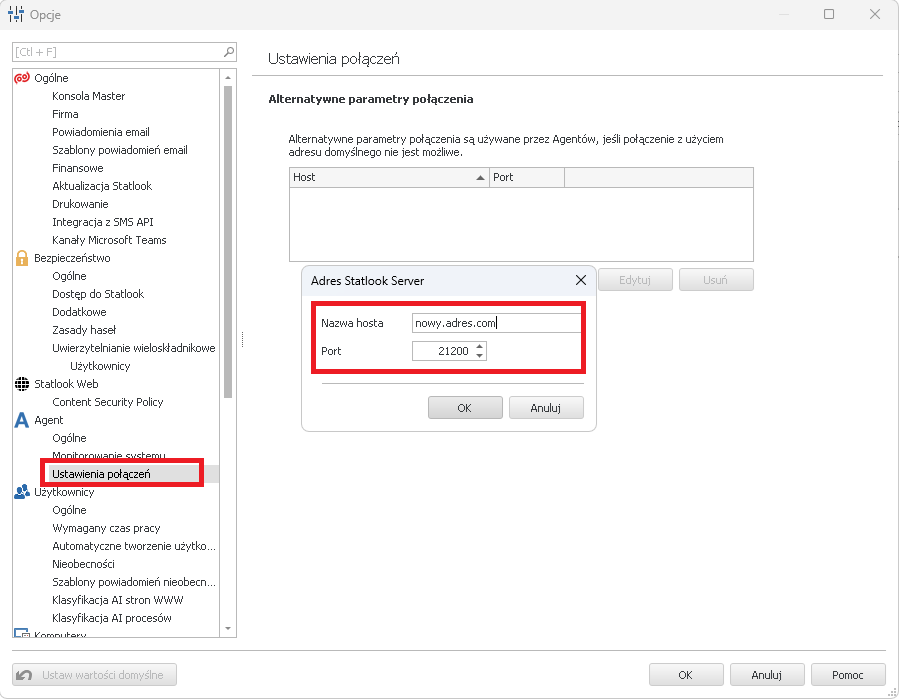Sort table by Host column header

pyautogui.click(x=389, y=177)
